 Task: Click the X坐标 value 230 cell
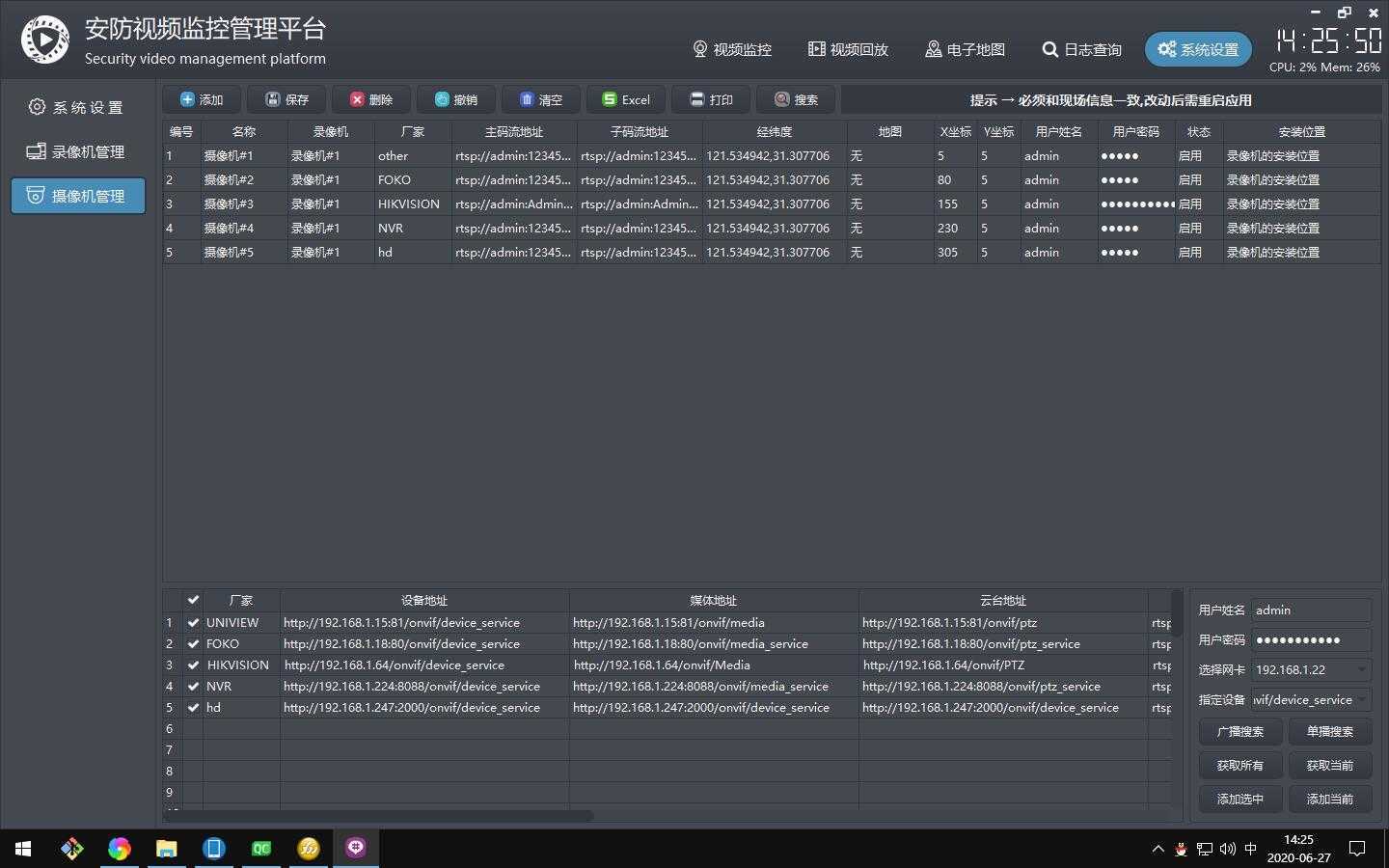point(955,228)
